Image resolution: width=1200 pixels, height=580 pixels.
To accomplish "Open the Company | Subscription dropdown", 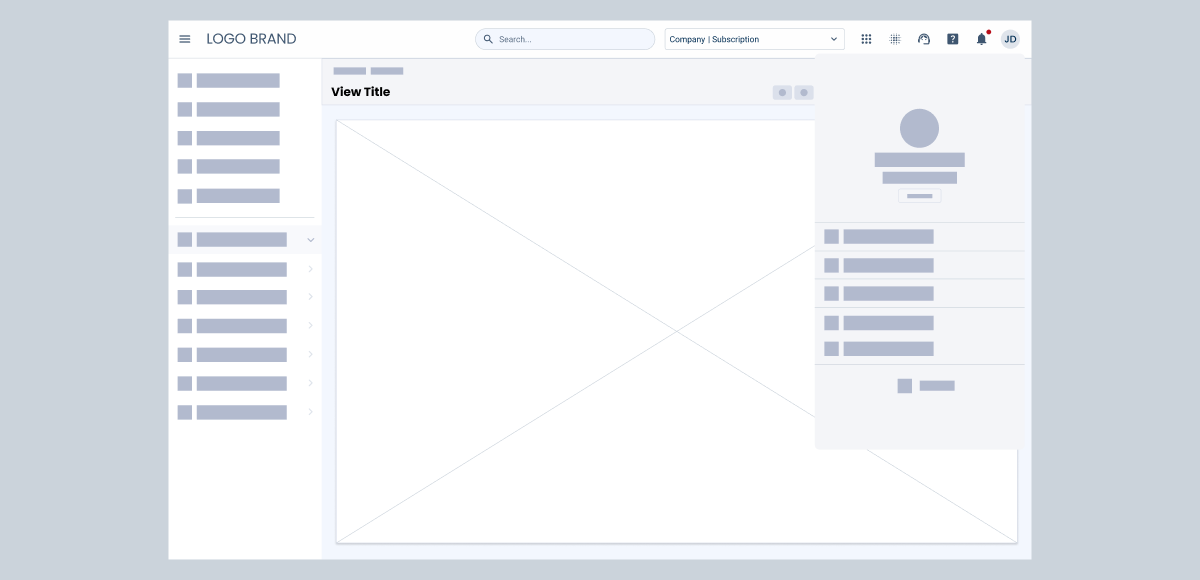I will (x=754, y=39).
